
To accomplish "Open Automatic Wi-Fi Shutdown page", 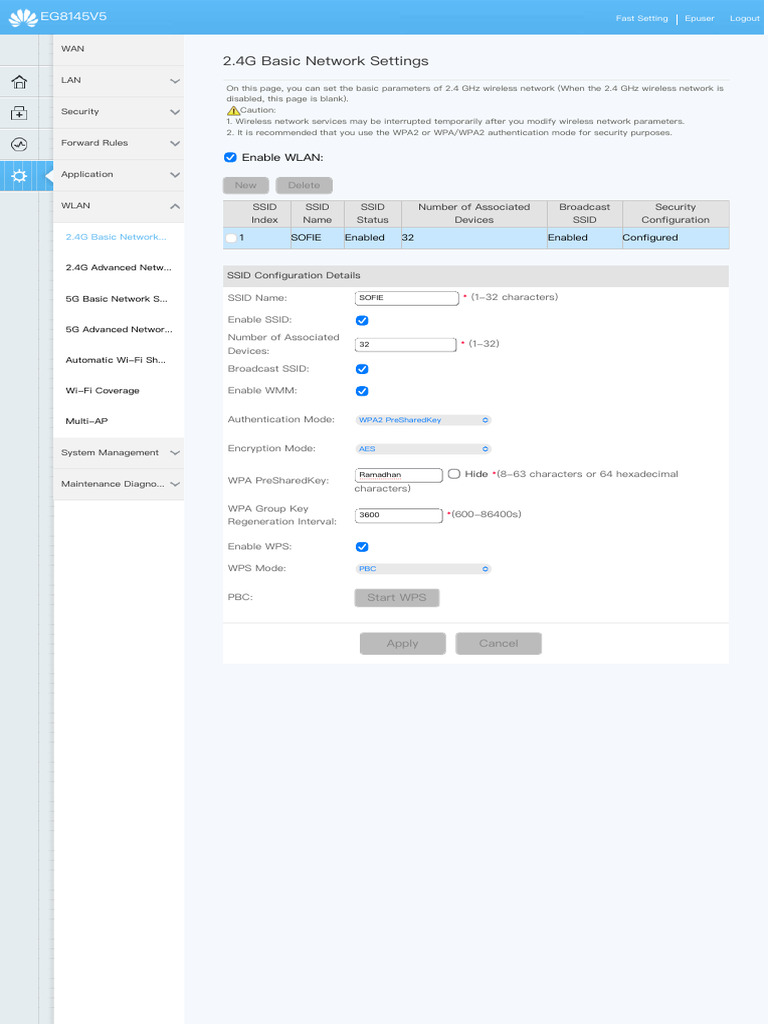I will (x=116, y=360).
